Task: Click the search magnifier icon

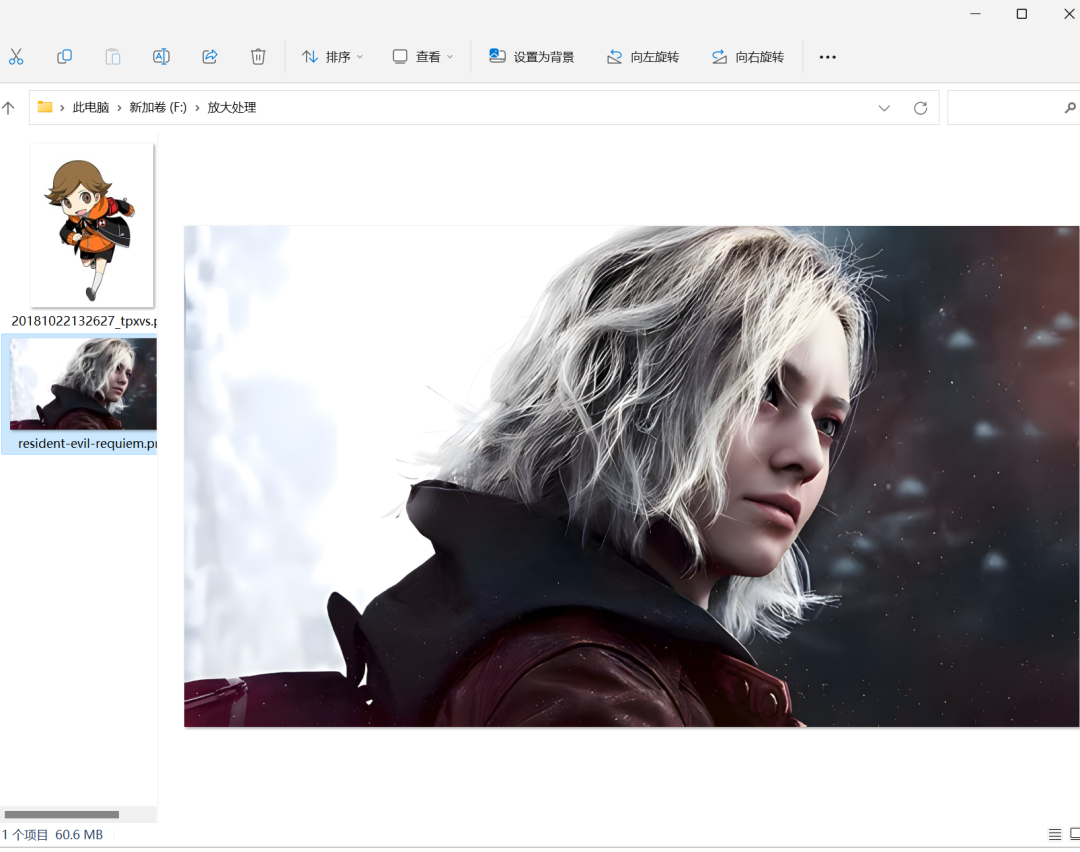Action: click(x=1070, y=107)
